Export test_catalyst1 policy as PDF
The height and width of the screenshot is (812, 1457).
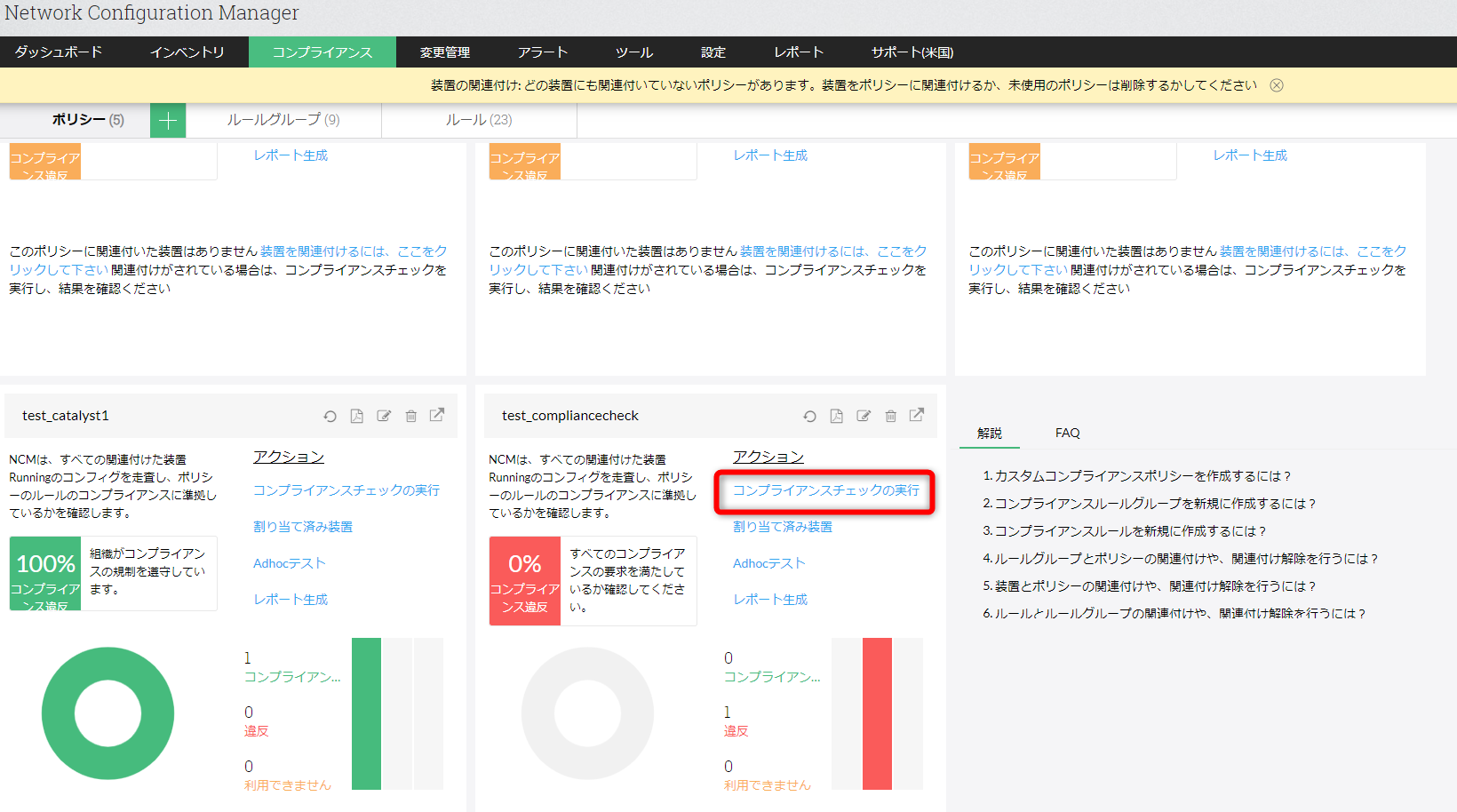[x=357, y=416]
